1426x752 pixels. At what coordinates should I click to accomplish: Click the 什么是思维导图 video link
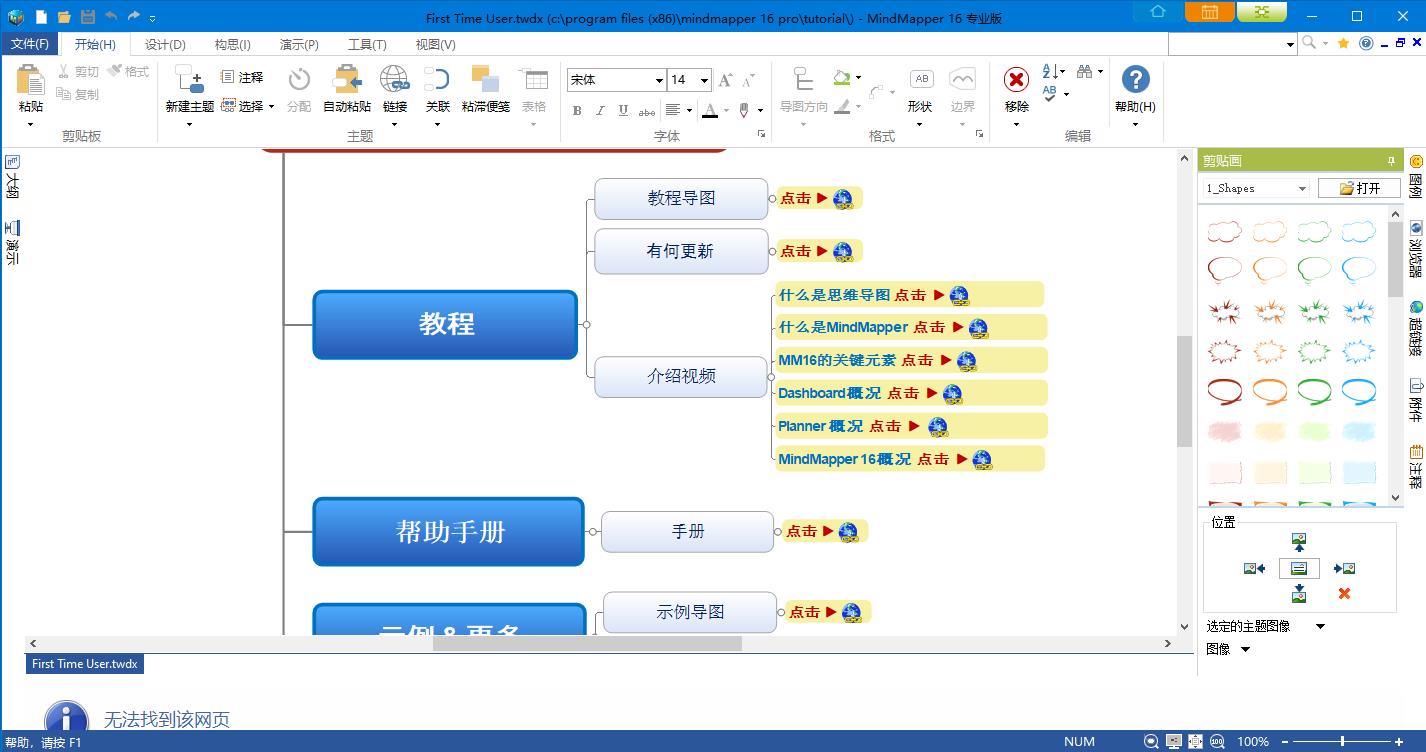(x=835, y=295)
